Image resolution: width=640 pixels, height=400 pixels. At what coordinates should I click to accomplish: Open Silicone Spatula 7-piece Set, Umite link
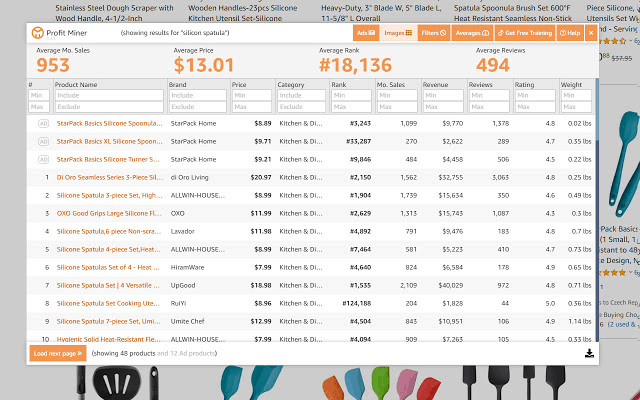click(109, 321)
